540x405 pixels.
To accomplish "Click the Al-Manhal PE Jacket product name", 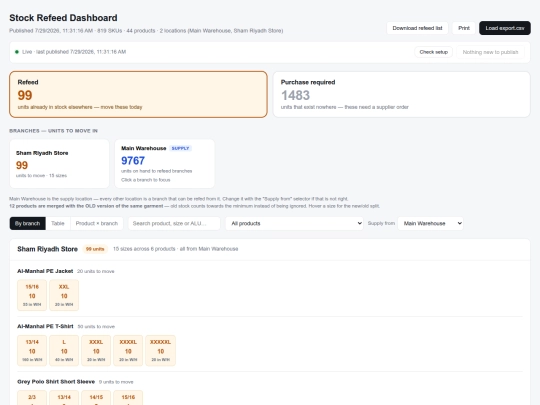I will pyautogui.click(x=45, y=271).
